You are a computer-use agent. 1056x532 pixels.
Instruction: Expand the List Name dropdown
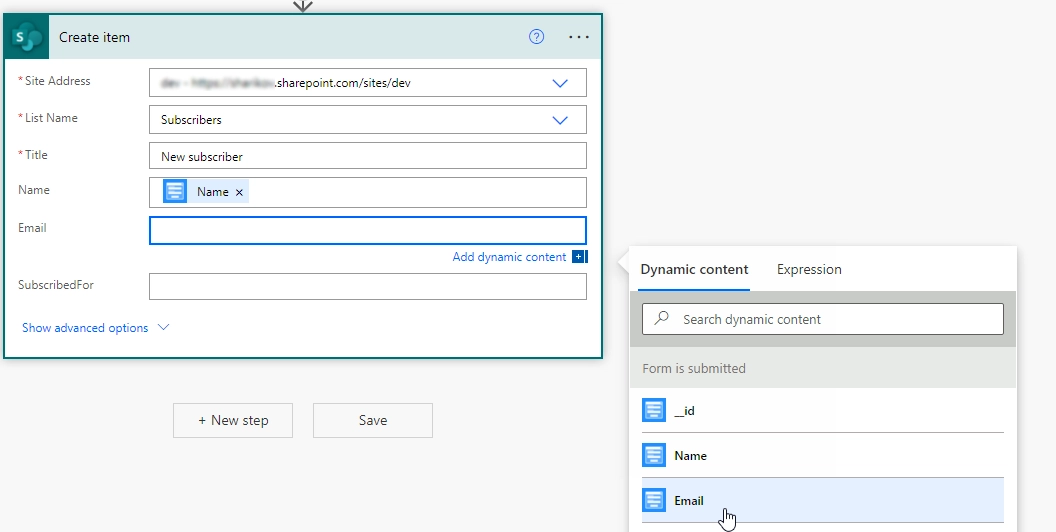tap(560, 120)
